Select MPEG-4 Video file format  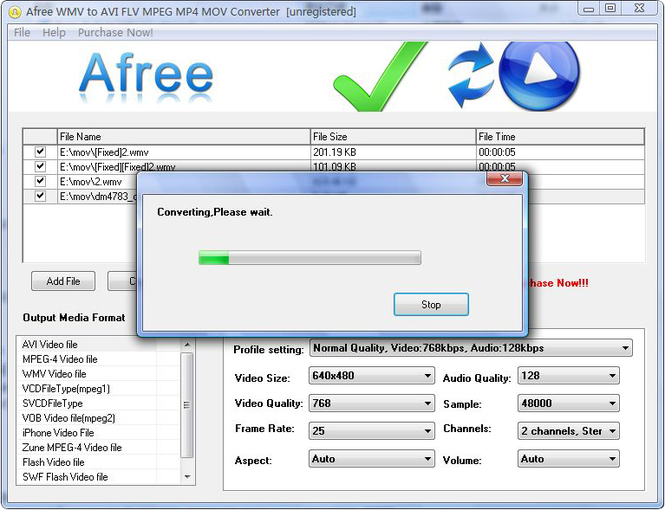pyautogui.click(x=98, y=359)
